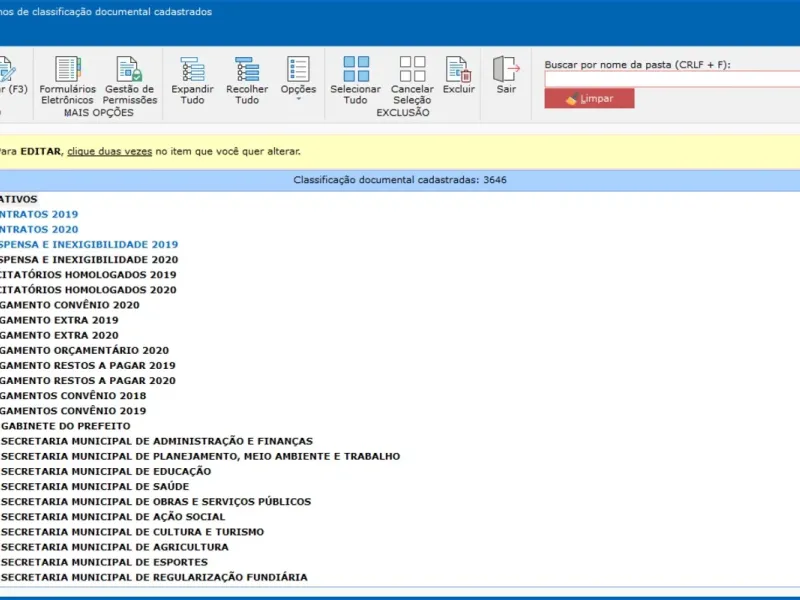
Task: Select Secretaria de Administração e Finanças
Action: (x=157, y=441)
